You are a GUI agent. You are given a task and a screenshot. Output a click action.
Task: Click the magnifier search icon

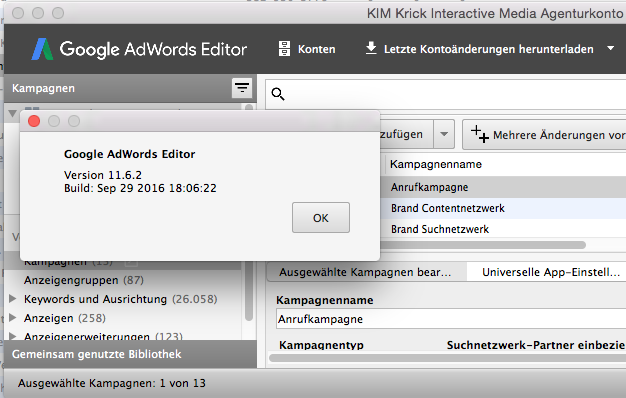278,94
